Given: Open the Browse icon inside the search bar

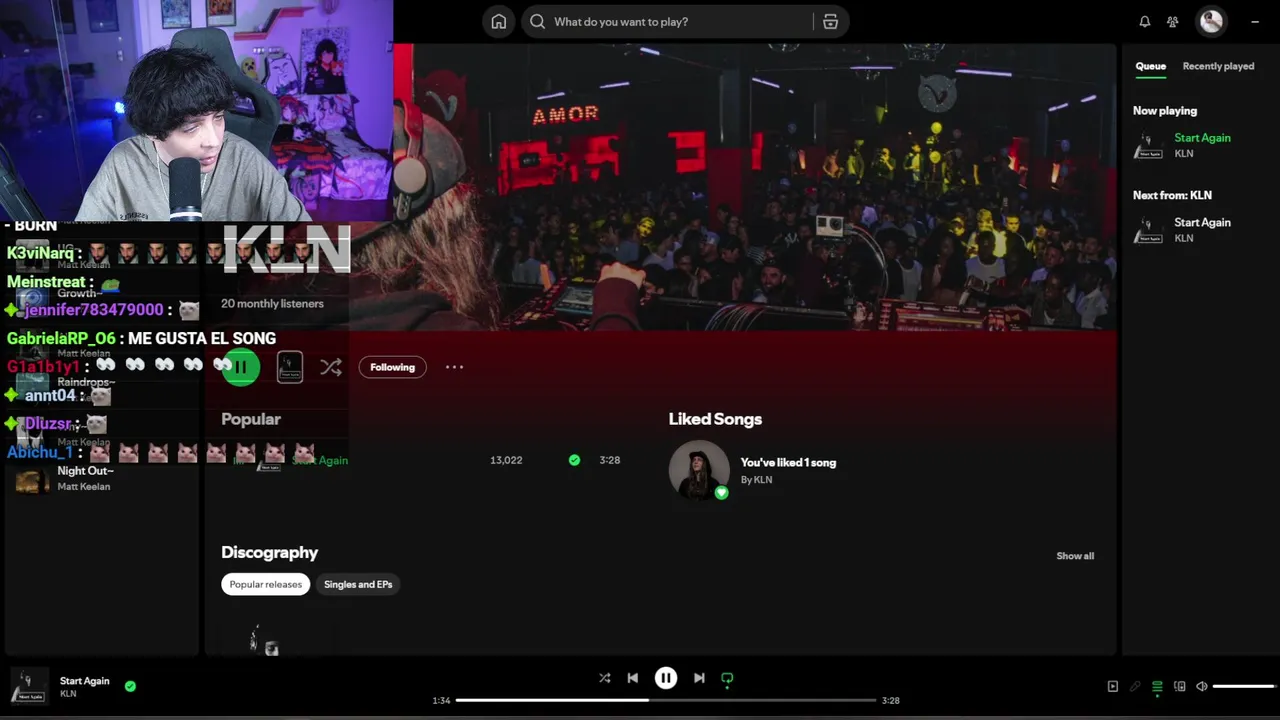Looking at the screenshot, I should coord(830,22).
